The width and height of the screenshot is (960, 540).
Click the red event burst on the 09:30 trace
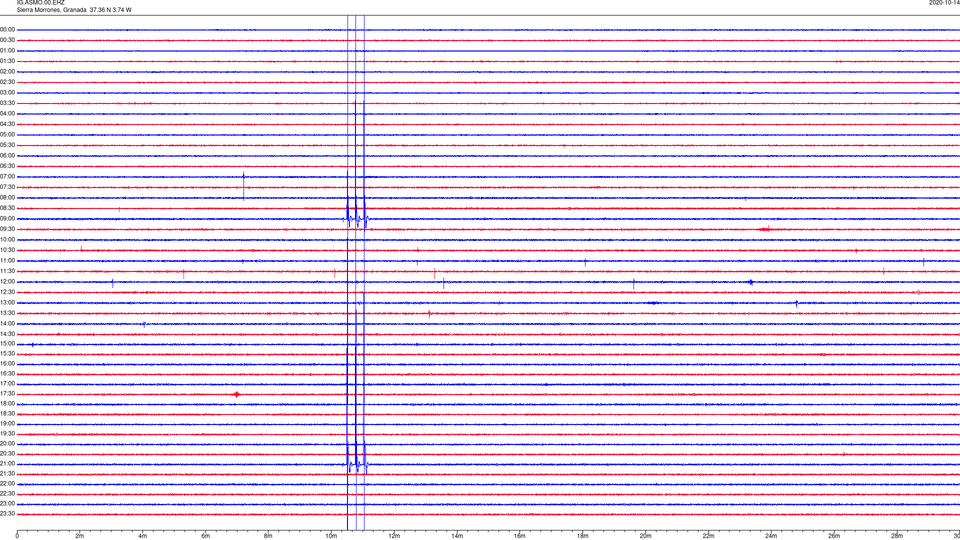pyautogui.click(x=765, y=230)
